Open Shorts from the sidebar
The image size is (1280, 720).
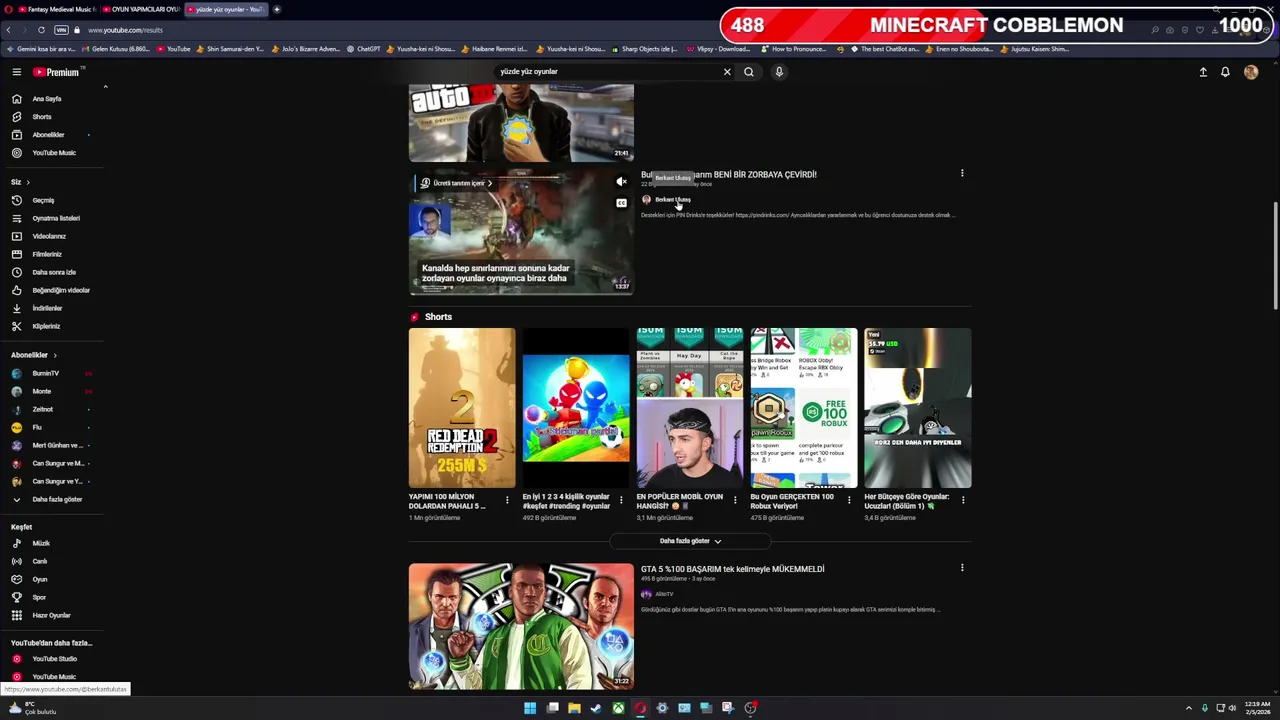pos(42,117)
